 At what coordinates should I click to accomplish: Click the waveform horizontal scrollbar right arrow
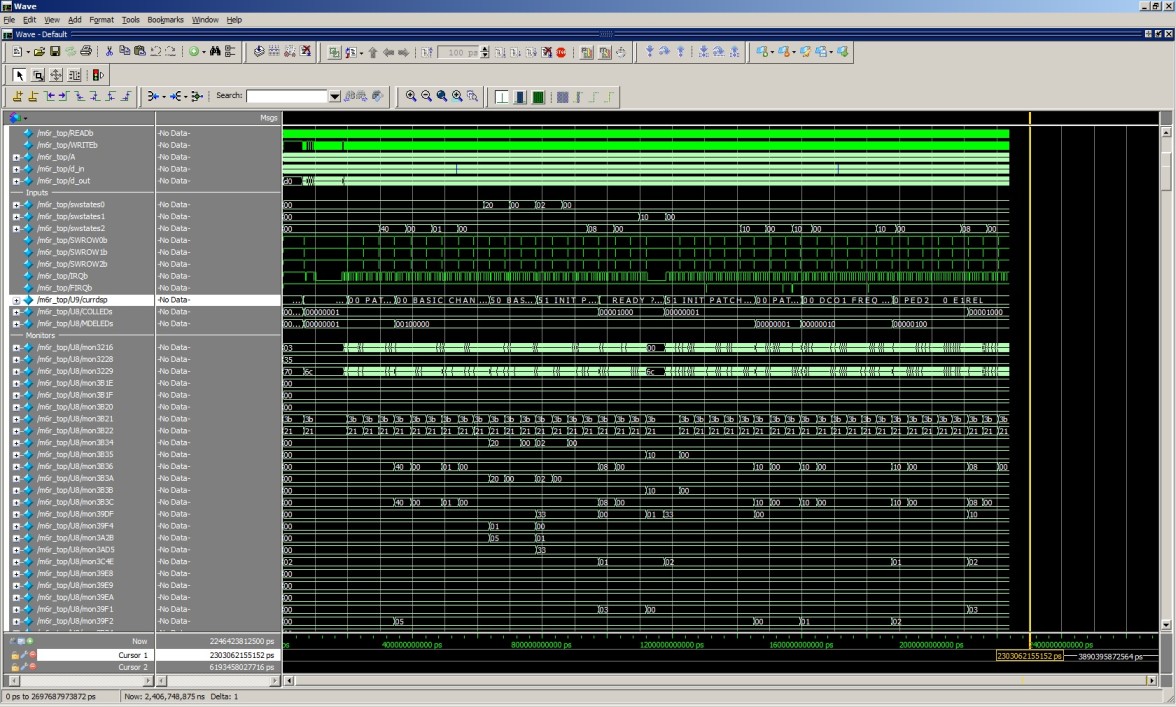point(1151,681)
